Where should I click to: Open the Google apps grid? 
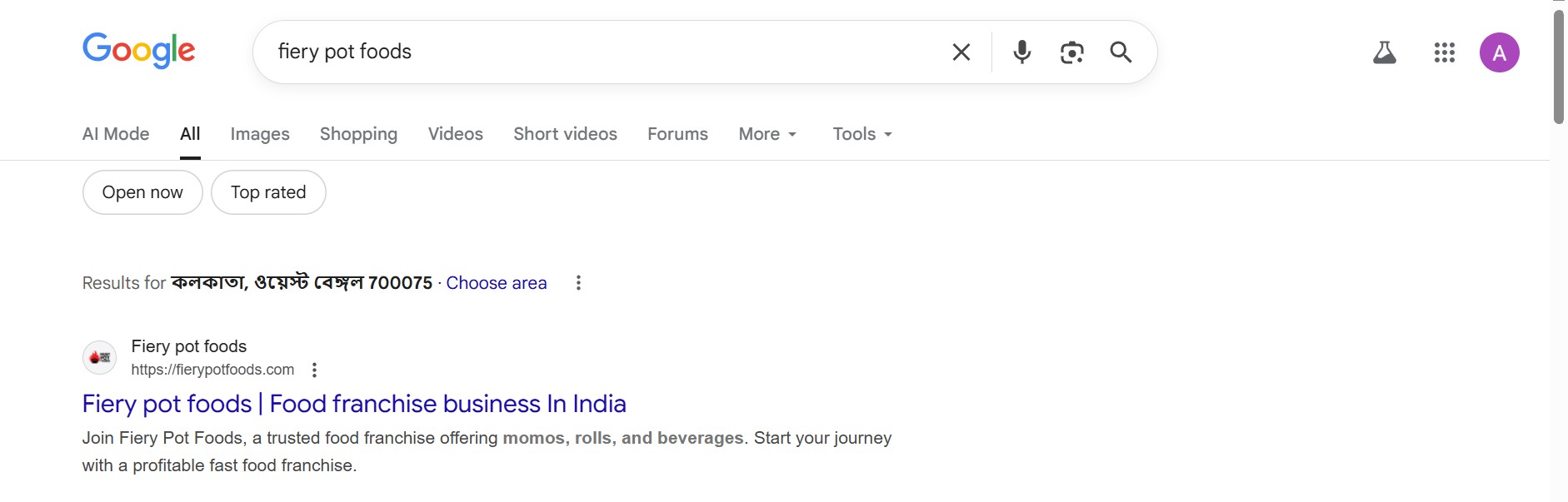tap(1444, 53)
